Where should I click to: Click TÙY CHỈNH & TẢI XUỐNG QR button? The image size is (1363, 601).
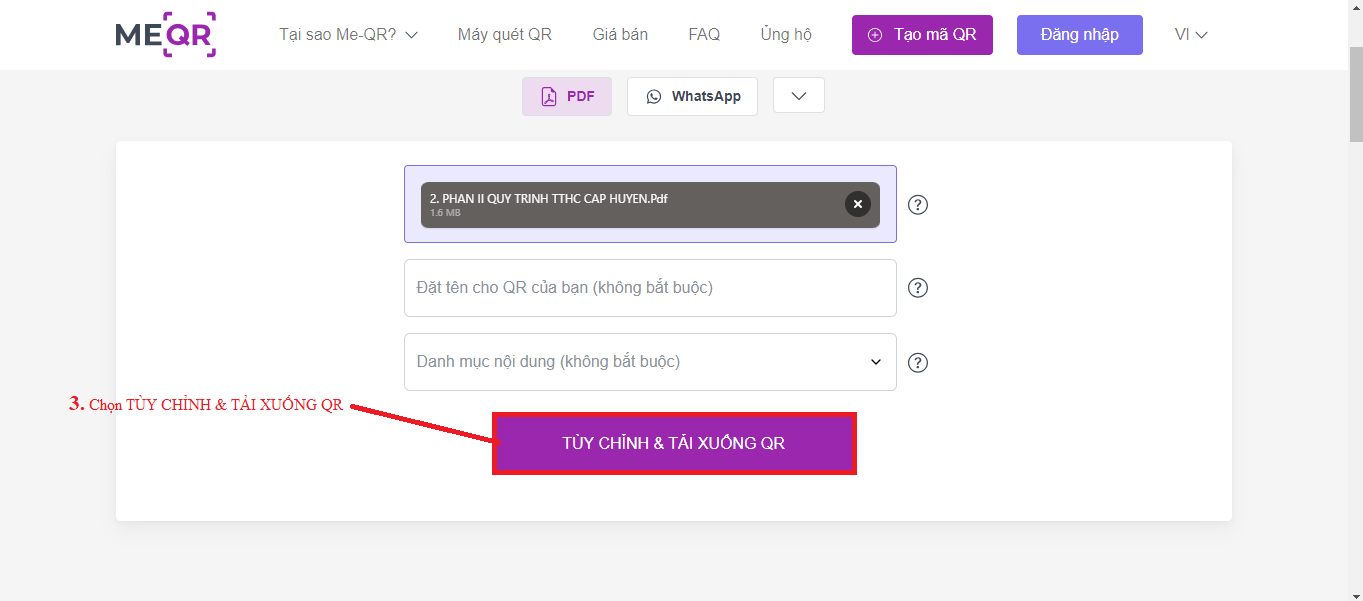coord(674,443)
